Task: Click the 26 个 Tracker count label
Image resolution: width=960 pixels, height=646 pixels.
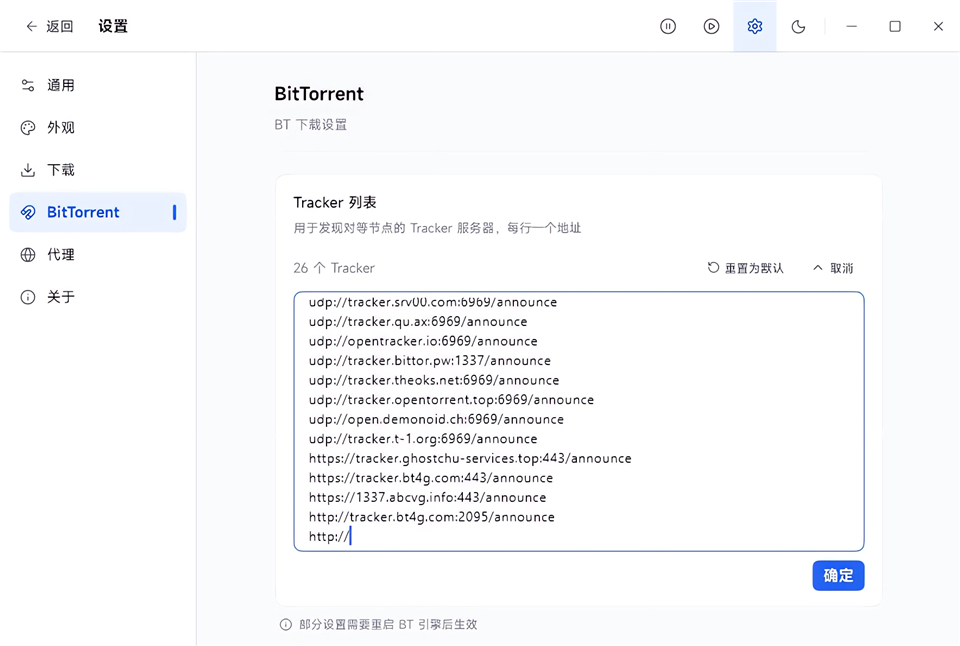Action: coord(334,267)
